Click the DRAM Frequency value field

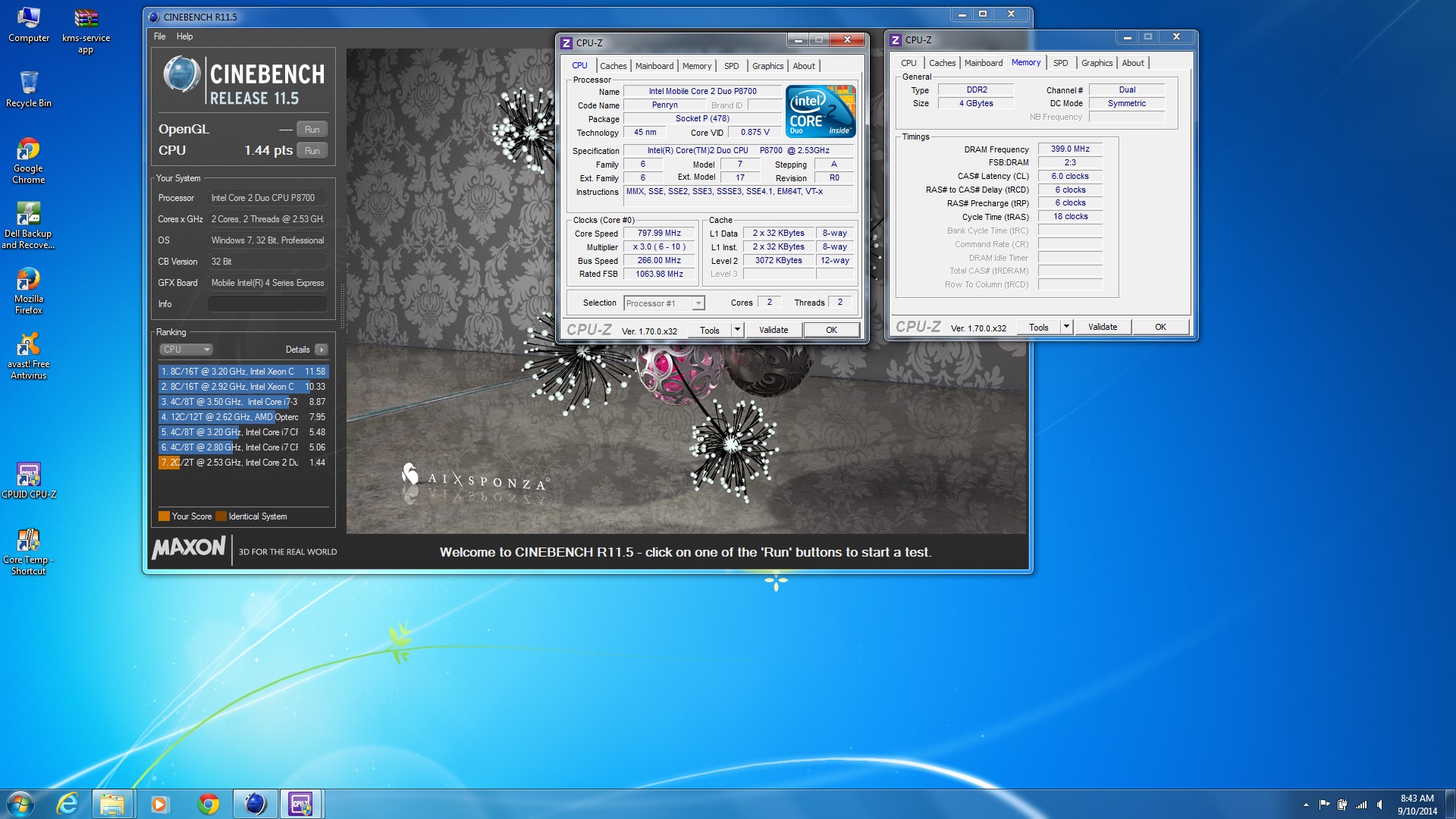coord(1070,149)
